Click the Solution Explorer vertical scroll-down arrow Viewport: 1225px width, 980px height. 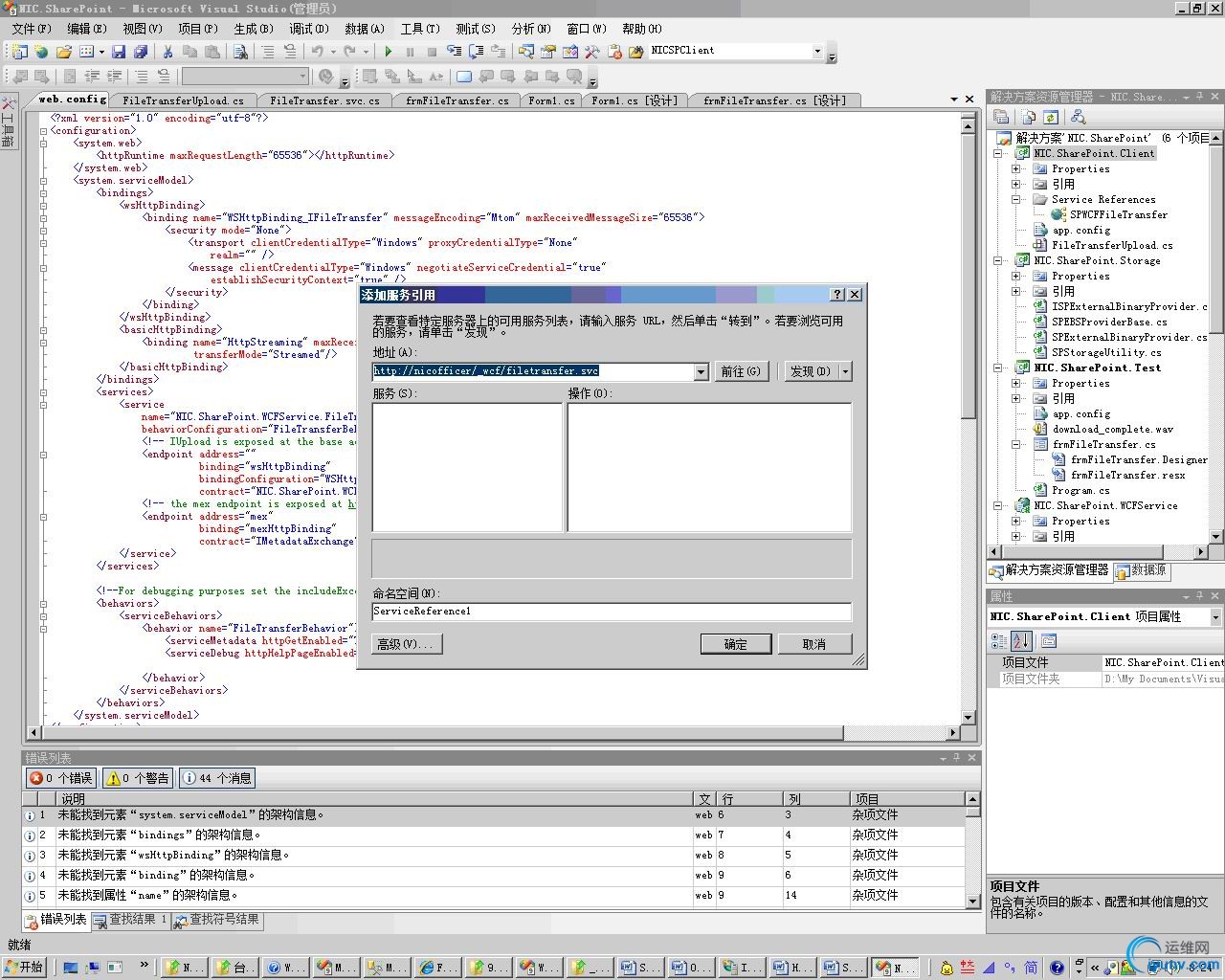(x=1216, y=536)
